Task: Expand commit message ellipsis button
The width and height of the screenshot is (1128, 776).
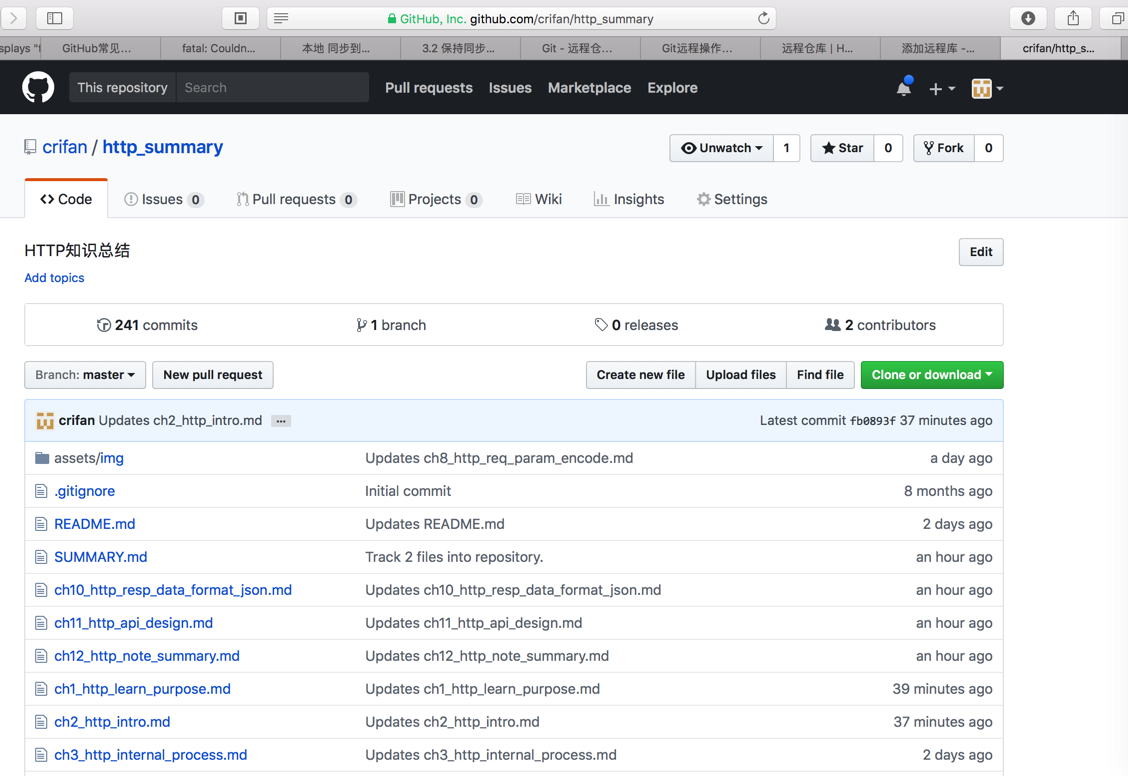Action: coord(281,421)
